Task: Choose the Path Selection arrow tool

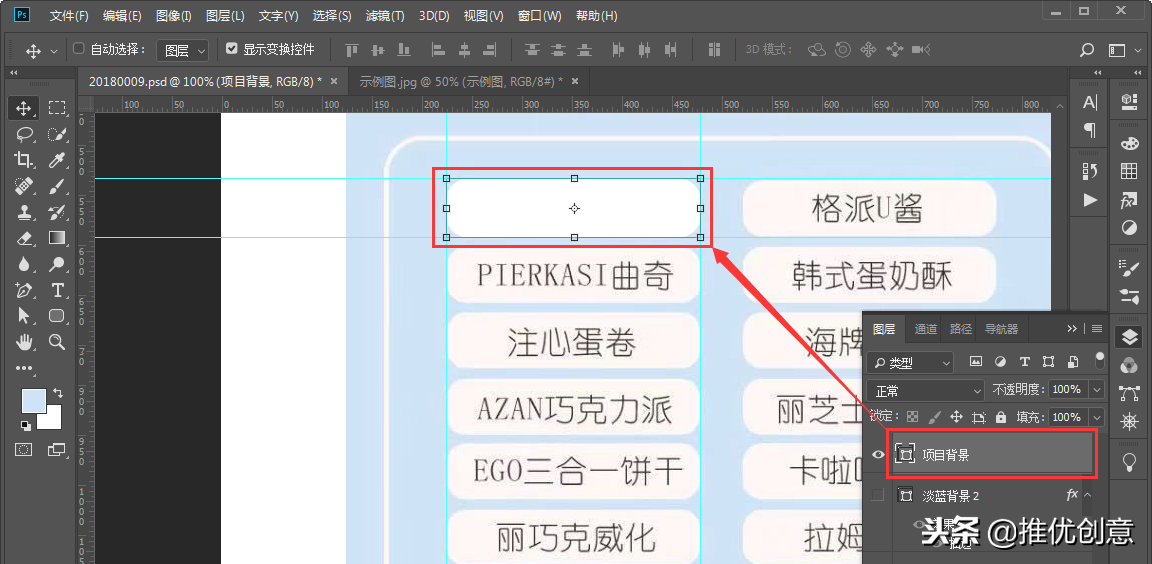Action: click(x=24, y=316)
